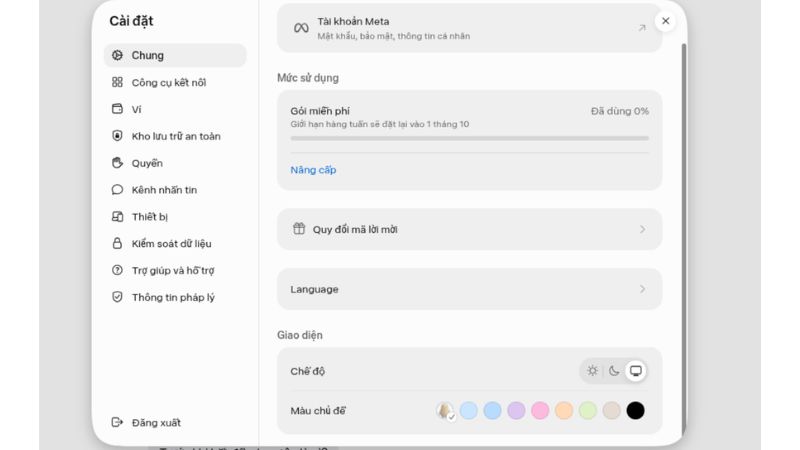Choose the beige theme swatch

click(x=611, y=410)
